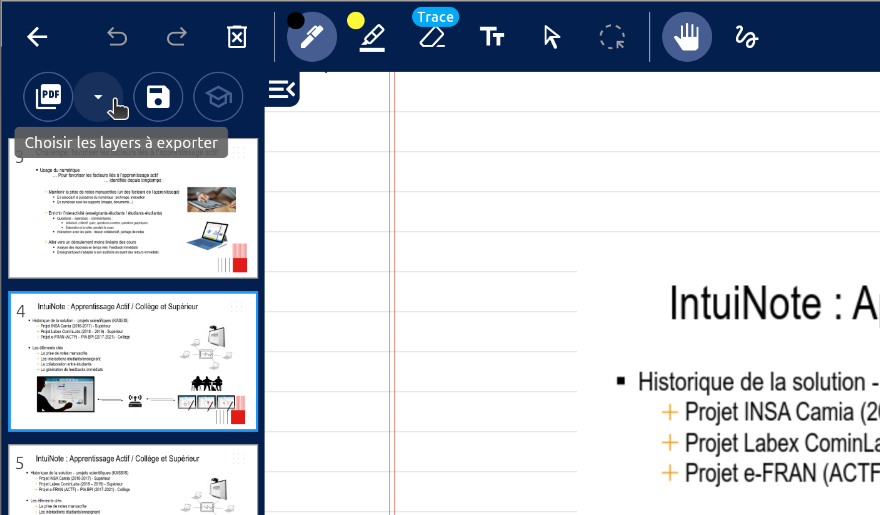Image resolution: width=880 pixels, height=515 pixels.
Task: Select the Highlighter tool
Action: click(x=372, y=38)
